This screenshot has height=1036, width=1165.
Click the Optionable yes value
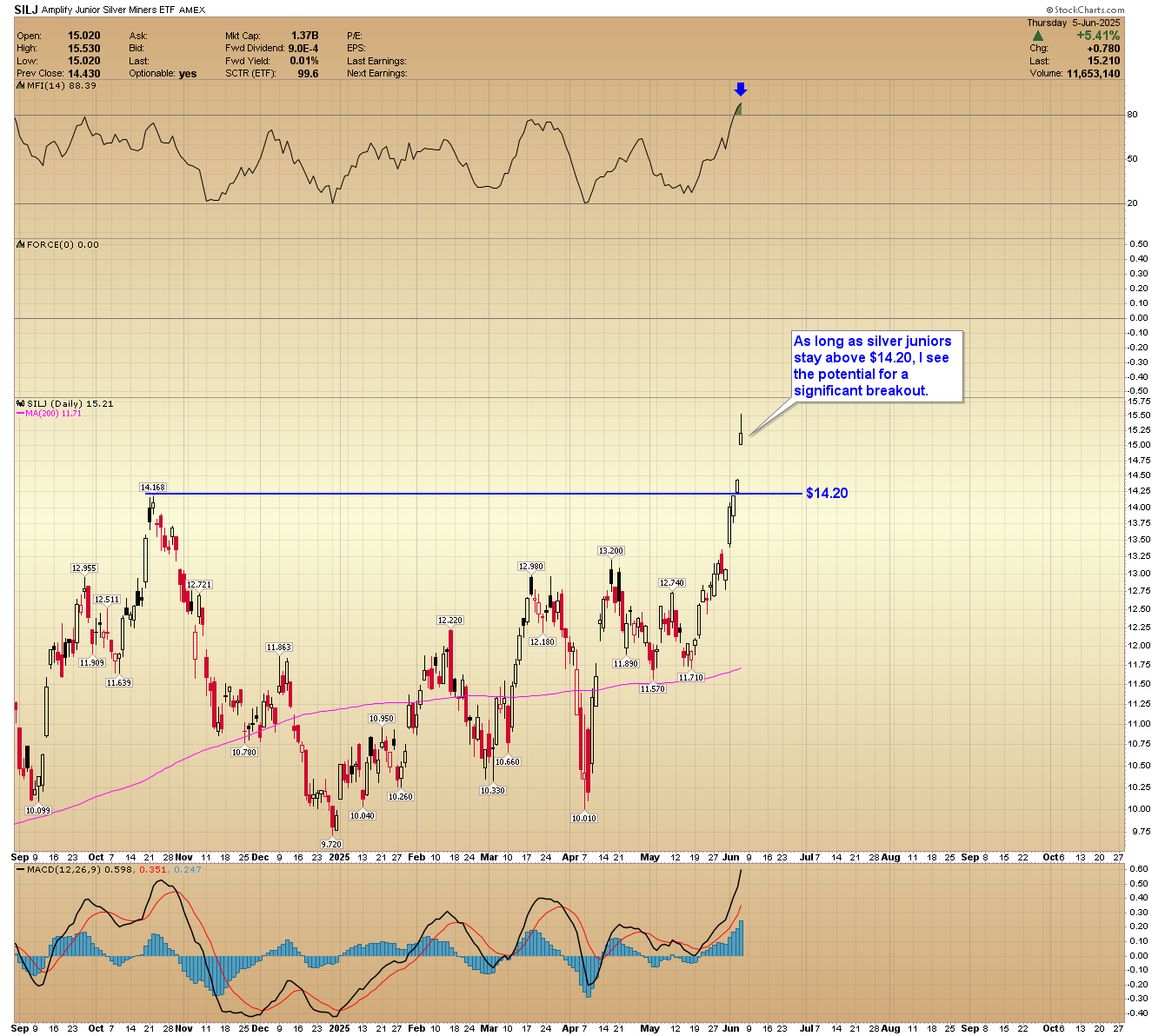188,74
